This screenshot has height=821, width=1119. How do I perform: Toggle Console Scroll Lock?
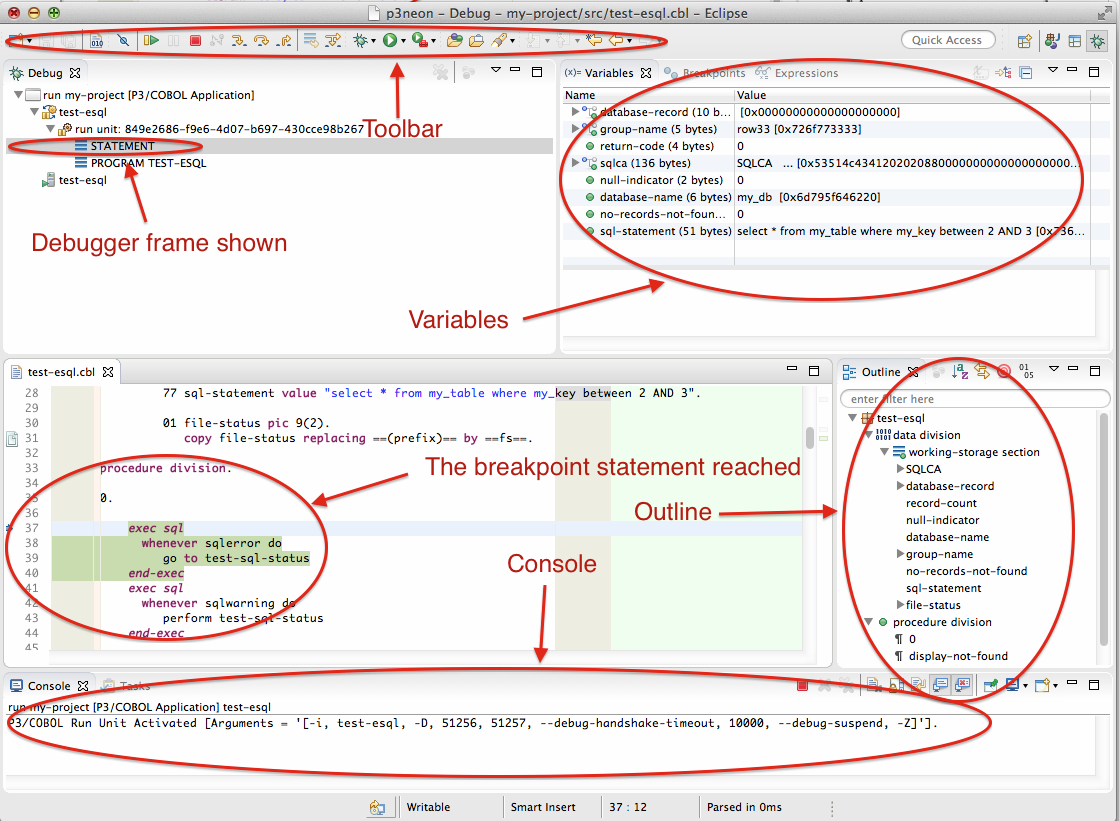(x=897, y=685)
